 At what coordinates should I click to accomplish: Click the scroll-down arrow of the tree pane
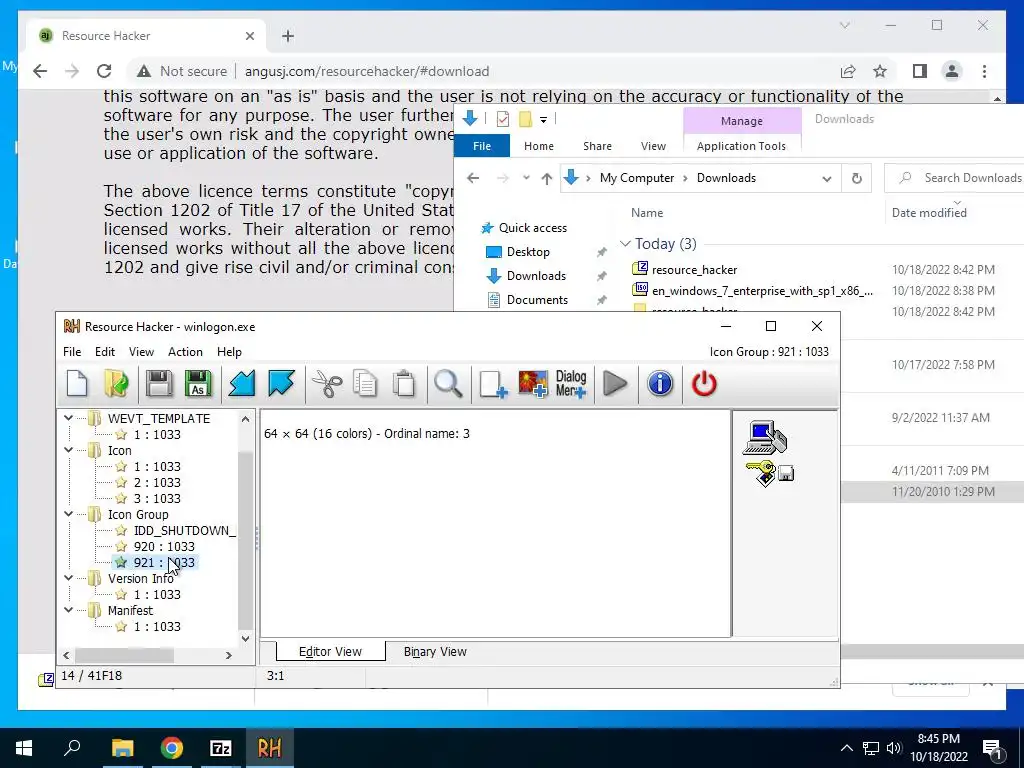[246, 639]
